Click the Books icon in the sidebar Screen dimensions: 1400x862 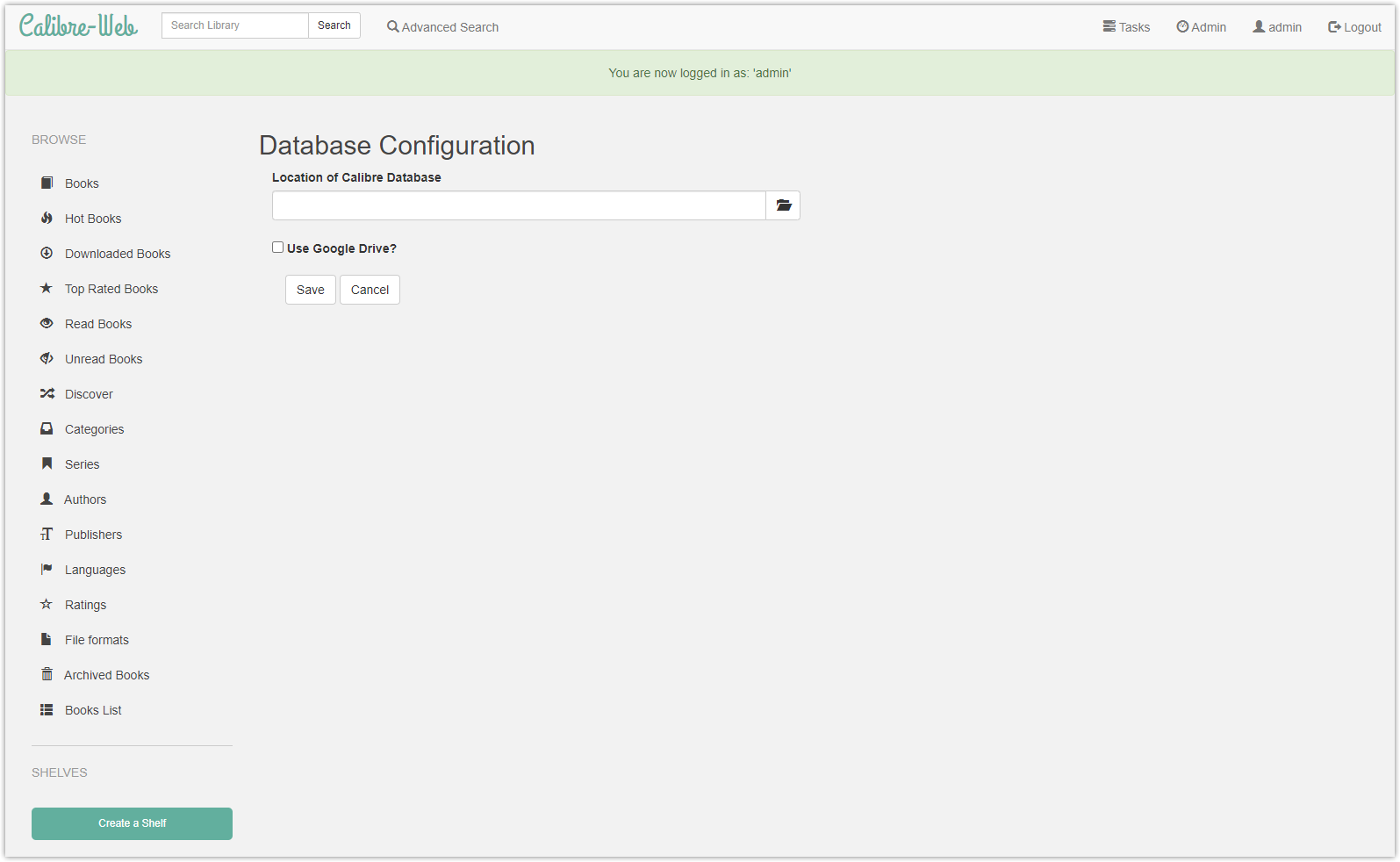[47, 183]
